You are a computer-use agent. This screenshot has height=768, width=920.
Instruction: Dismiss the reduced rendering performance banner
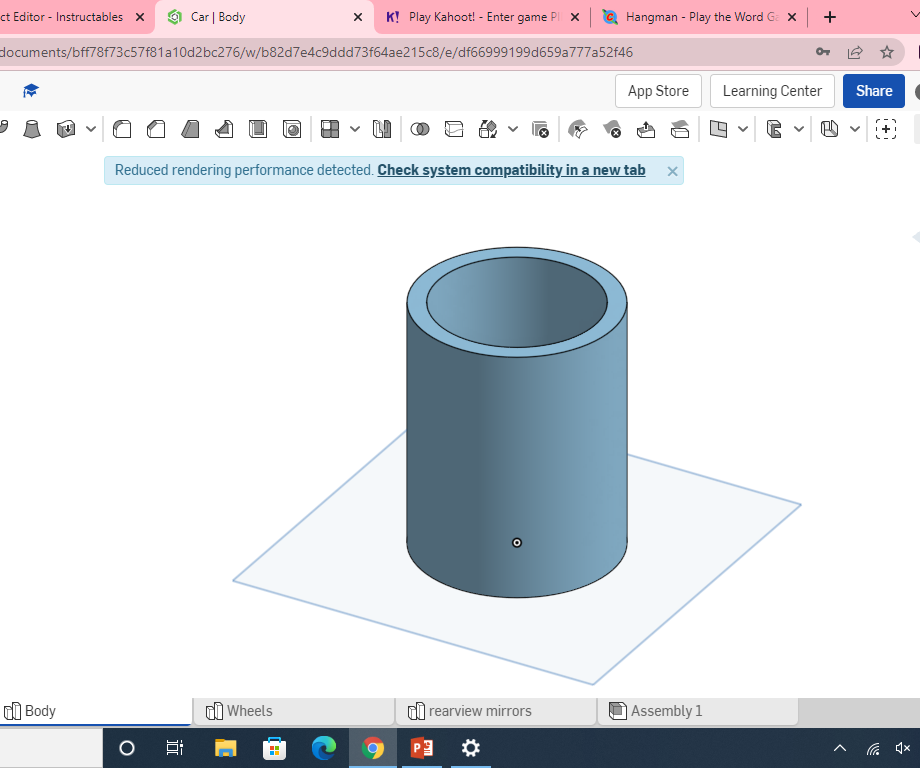click(672, 171)
